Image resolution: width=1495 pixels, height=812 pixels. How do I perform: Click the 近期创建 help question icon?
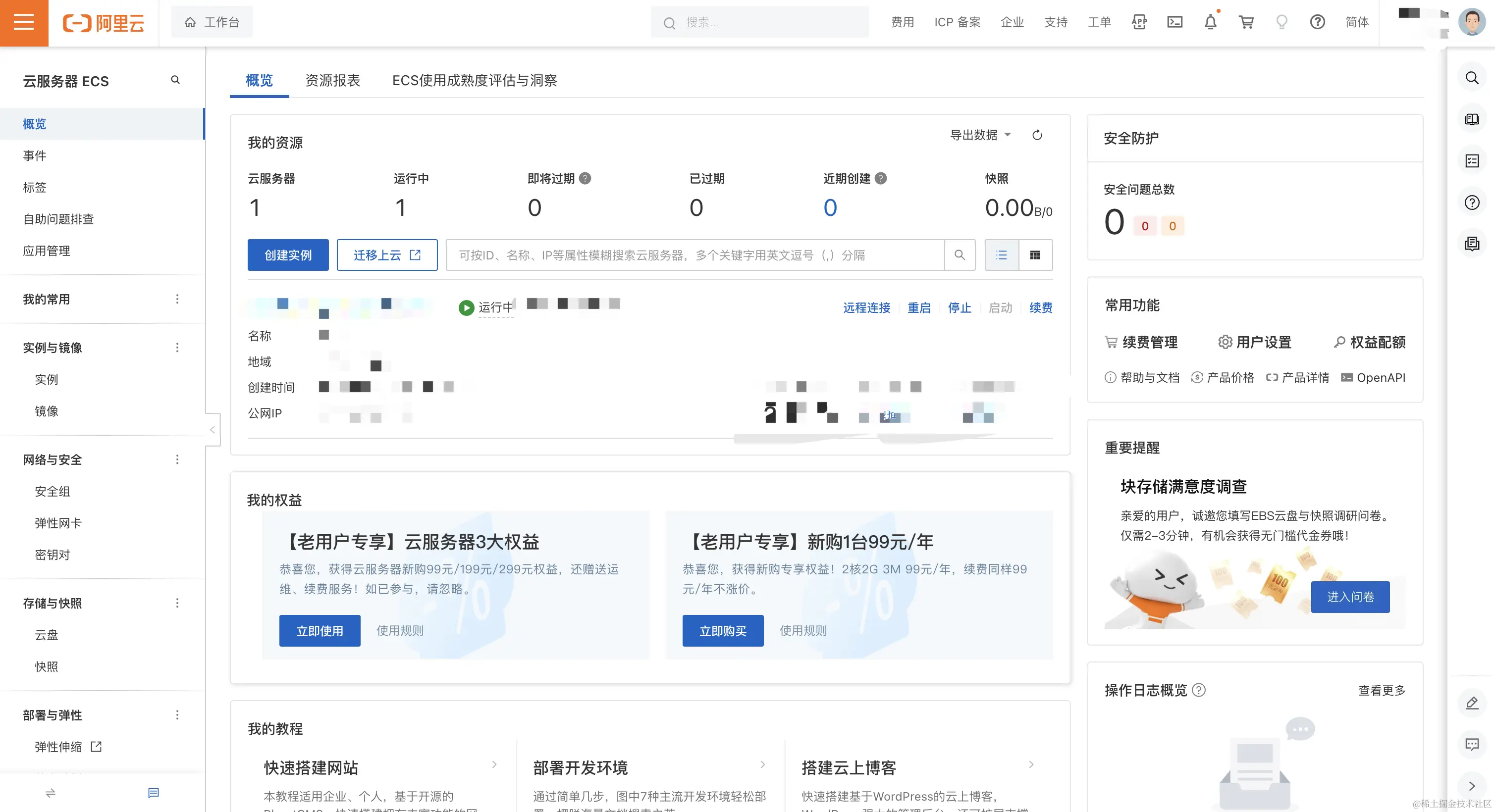[881, 179]
